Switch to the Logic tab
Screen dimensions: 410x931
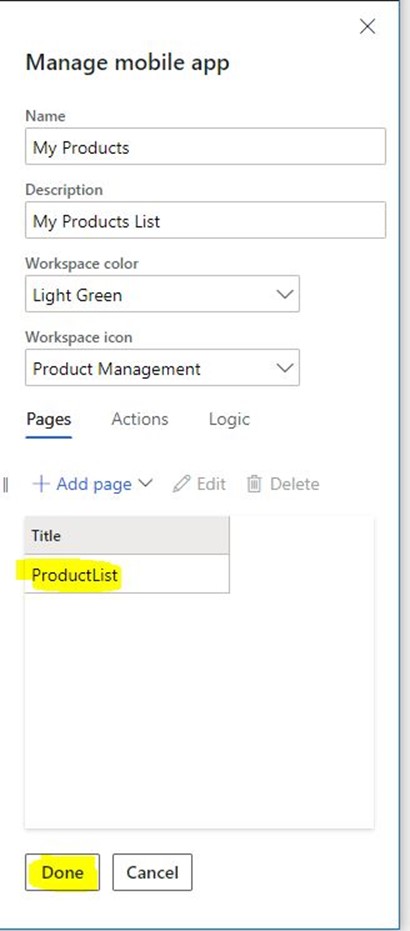pos(229,419)
